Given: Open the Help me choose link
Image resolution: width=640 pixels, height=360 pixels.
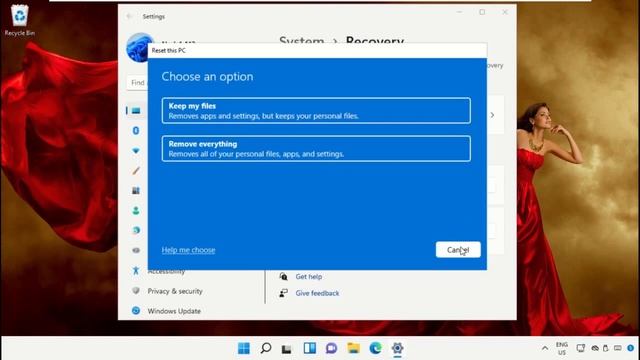Looking at the screenshot, I should (188, 250).
